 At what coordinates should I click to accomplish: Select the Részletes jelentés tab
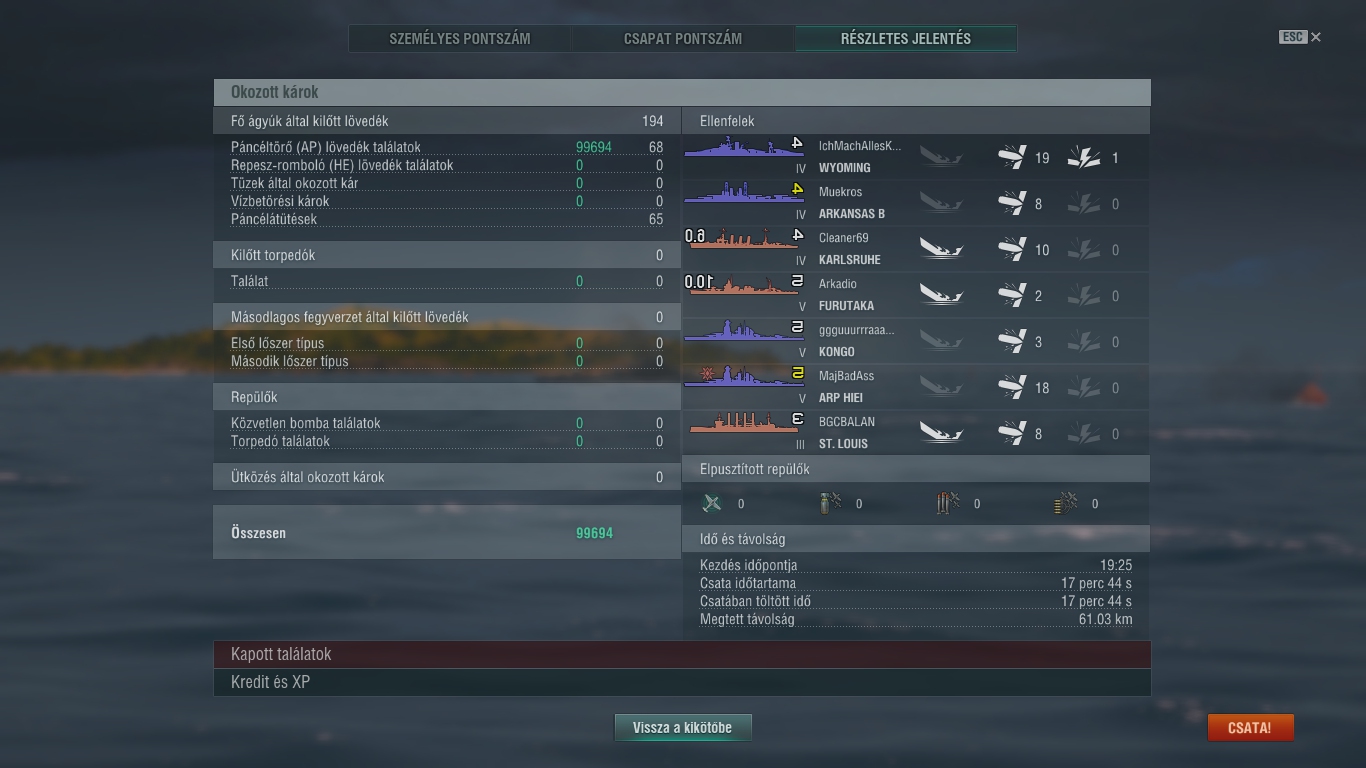click(x=906, y=39)
